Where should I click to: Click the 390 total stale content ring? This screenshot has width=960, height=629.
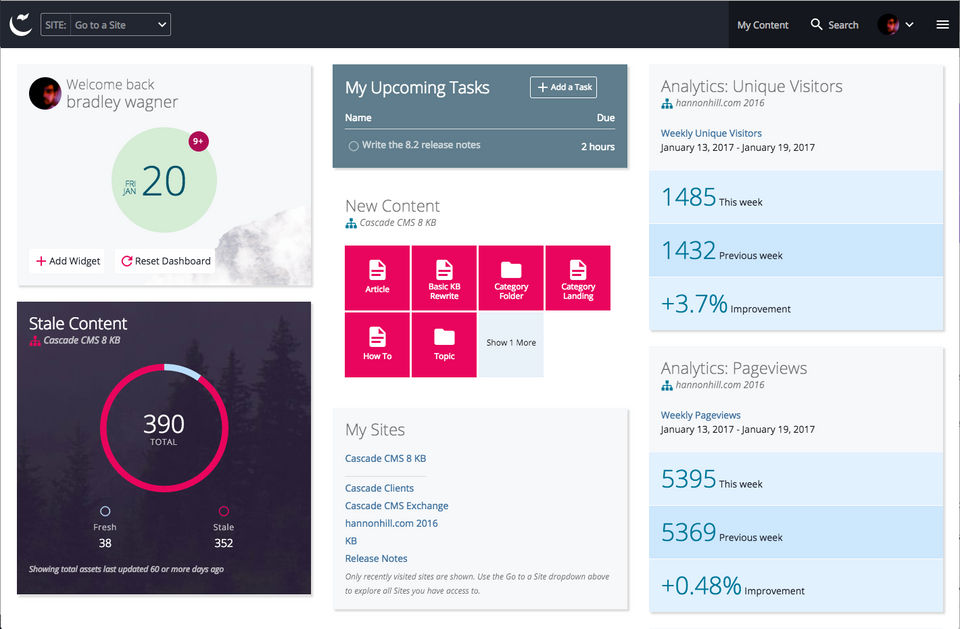(x=164, y=428)
